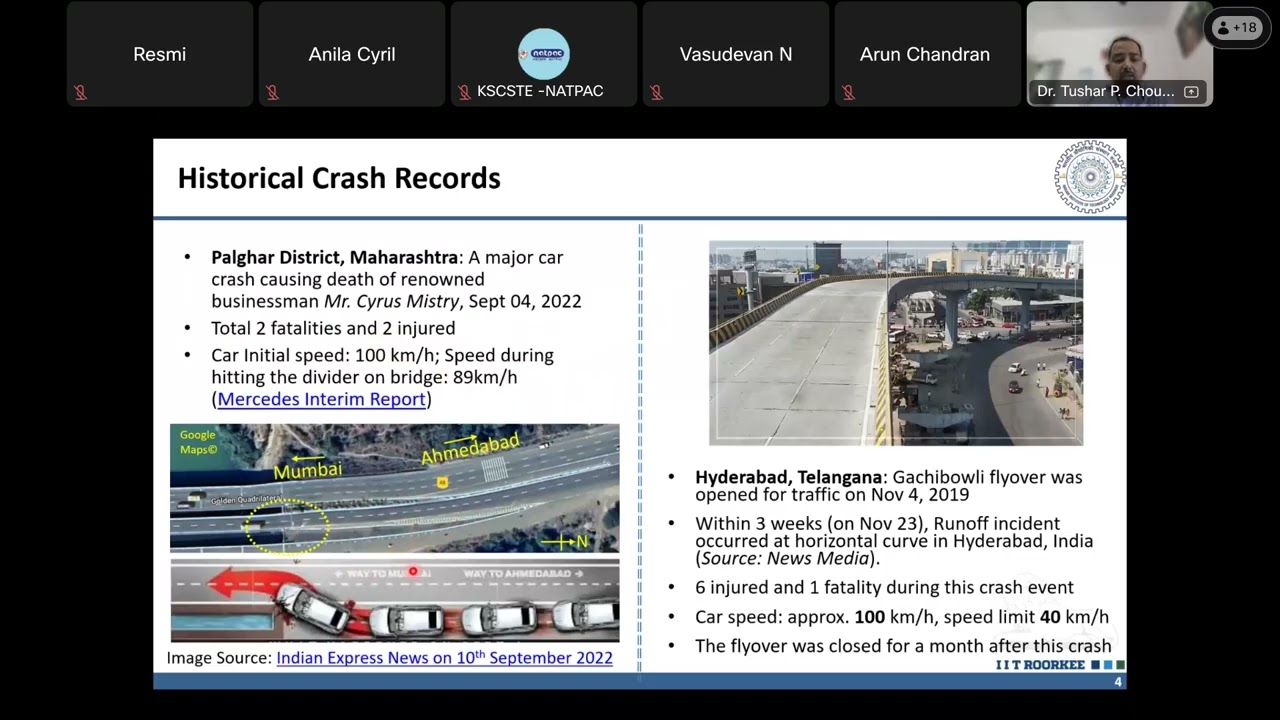Click the muted microphone icon on Arun Chandran's tile
Image resolution: width=1280 pixels, height=720 pixels.
[x=849, y=92]
